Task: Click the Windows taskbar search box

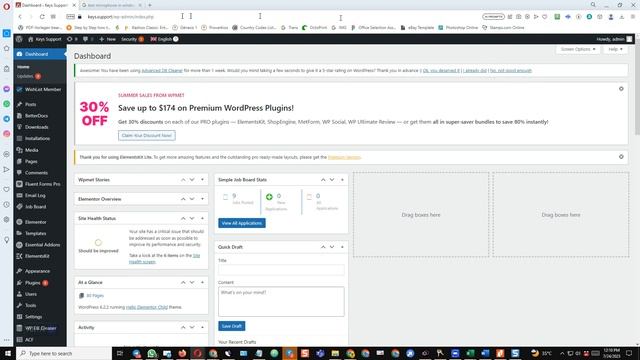Action: [x=64, y=353]
